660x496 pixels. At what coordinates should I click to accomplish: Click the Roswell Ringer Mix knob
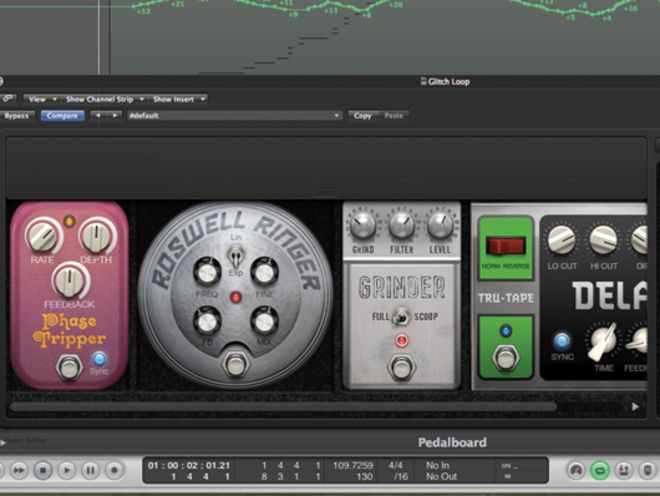(x=265, y=321)
